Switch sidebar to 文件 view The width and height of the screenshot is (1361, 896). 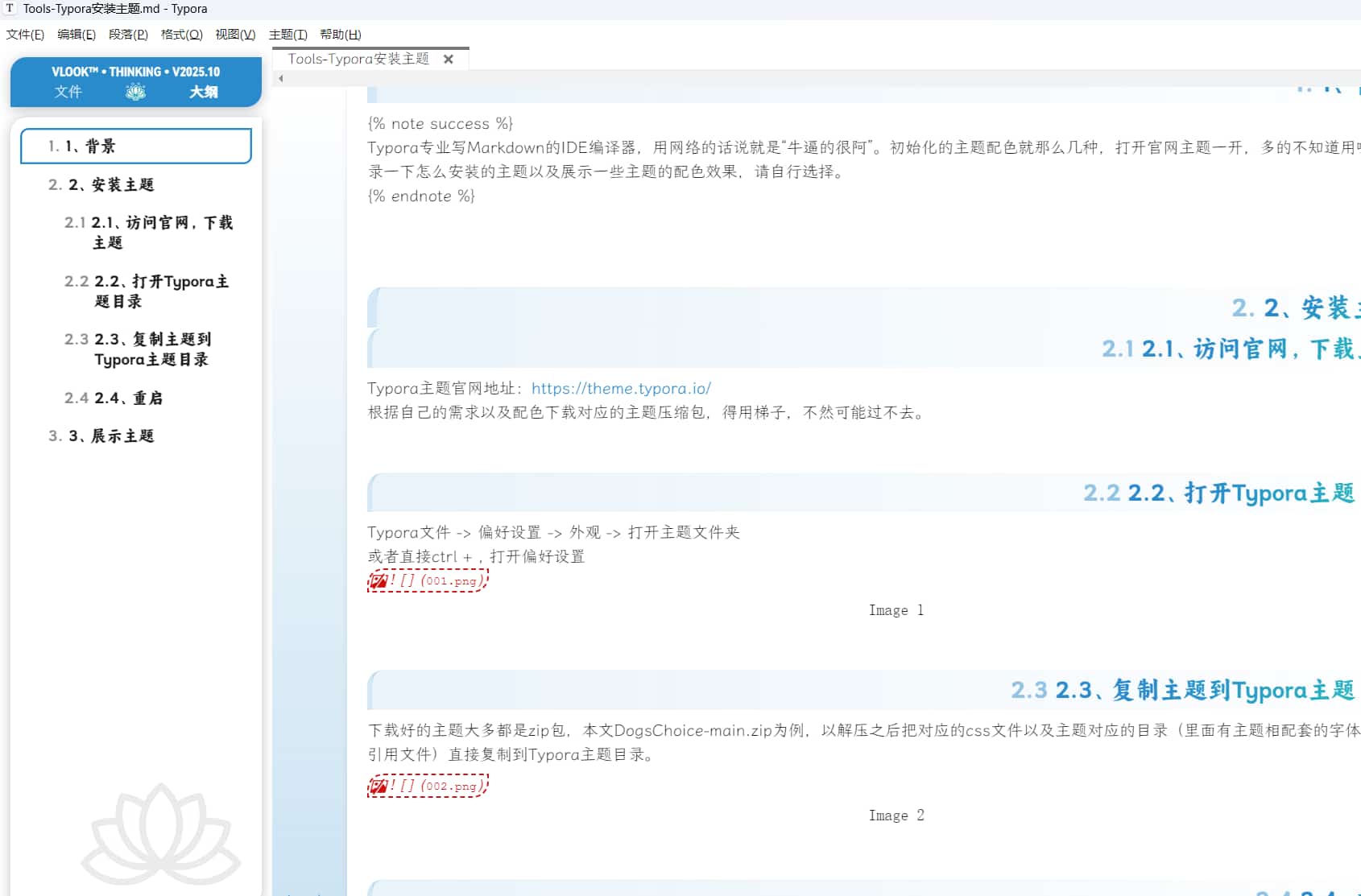[68, 92]
